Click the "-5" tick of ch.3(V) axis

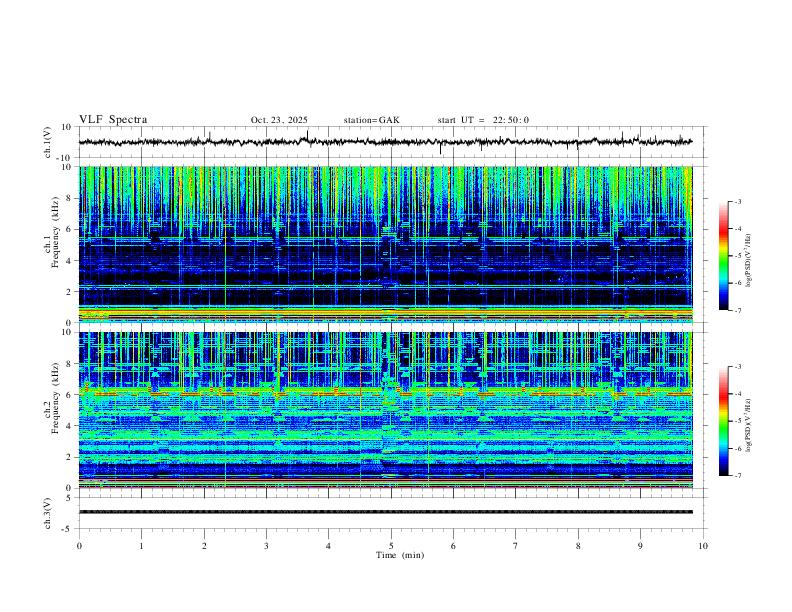point(68,529)
